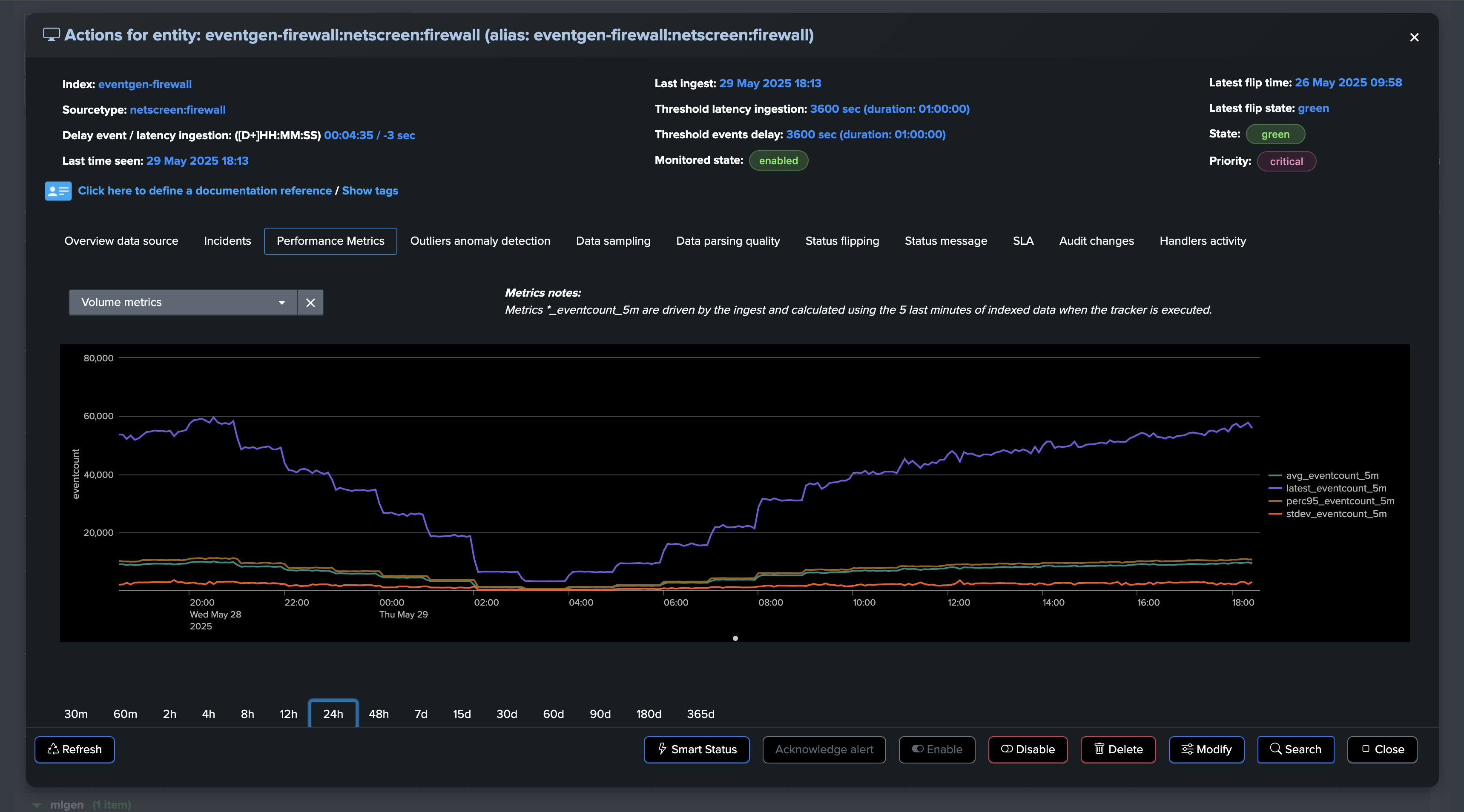The width and height of the screenshot is (1464, 812).
Task: Click Show tags link
Action: [x=370, y=191]
